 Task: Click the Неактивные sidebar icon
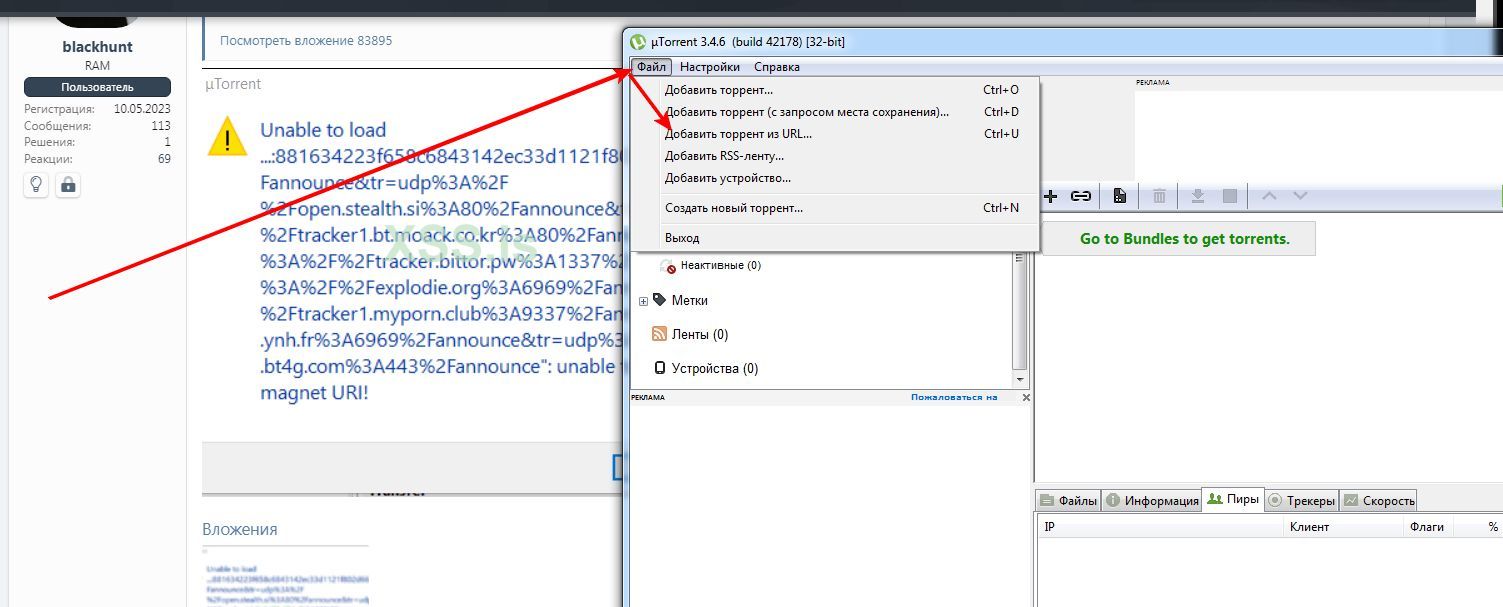668,267
